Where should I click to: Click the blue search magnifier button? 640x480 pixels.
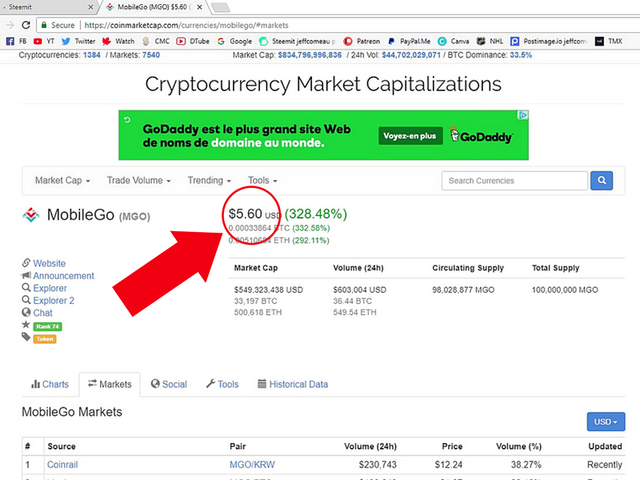[602, 180]
